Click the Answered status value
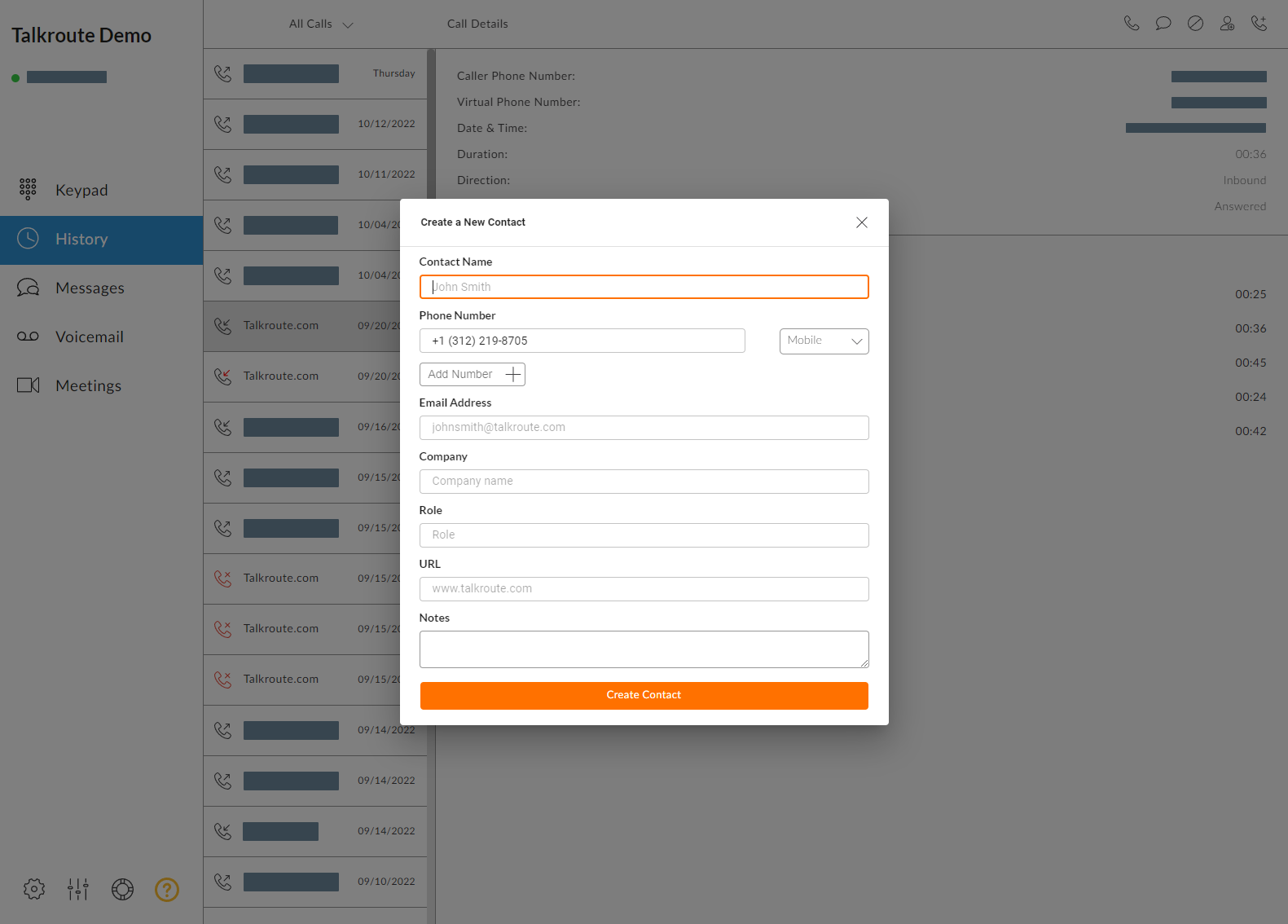Viewport: 1288px width, 924px height. [x=1240, y=207]
